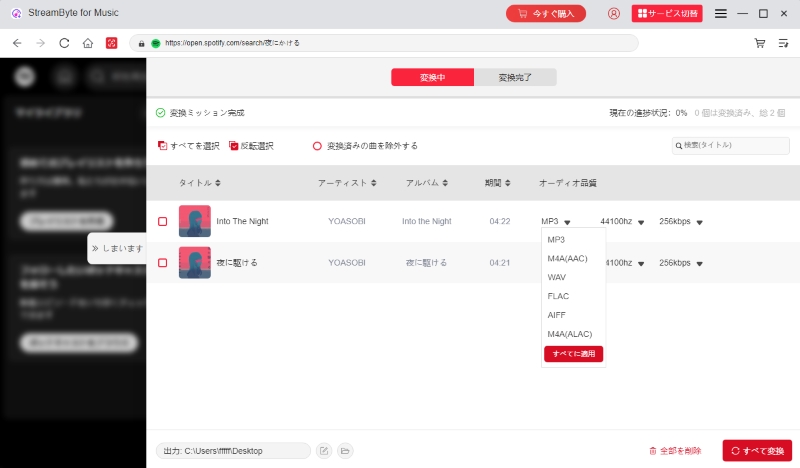Choose AIFF from the format list
800x468 pixels.
pyautogui.click(x=557, y=315)
